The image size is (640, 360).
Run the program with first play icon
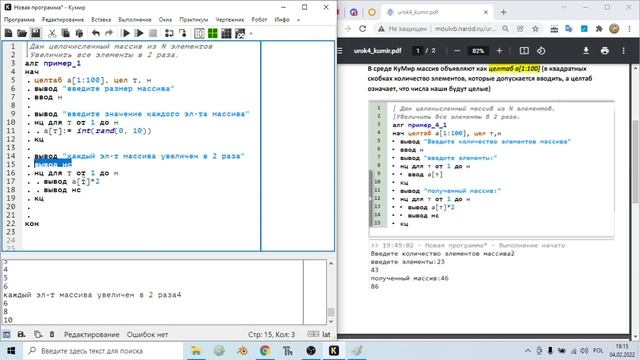pyautogui.click(x=126, y=33)
